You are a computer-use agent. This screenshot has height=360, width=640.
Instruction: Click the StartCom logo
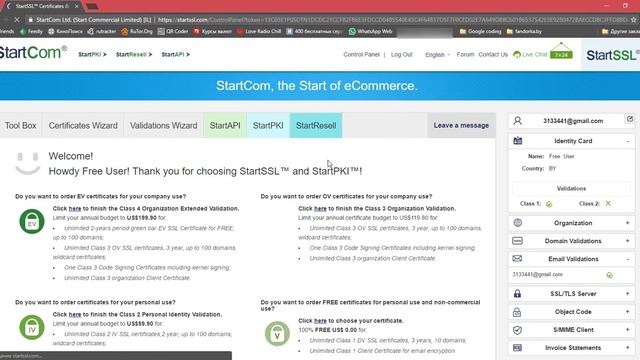[x=33, y=52]
